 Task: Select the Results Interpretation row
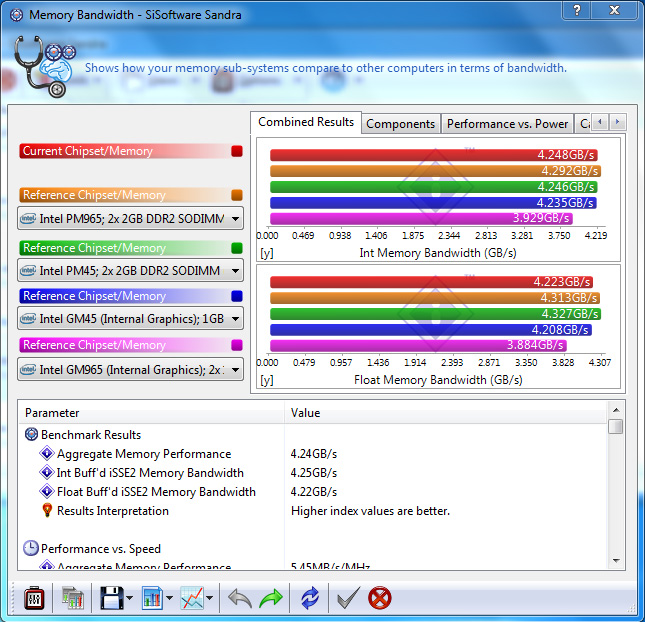coord(313,511)
